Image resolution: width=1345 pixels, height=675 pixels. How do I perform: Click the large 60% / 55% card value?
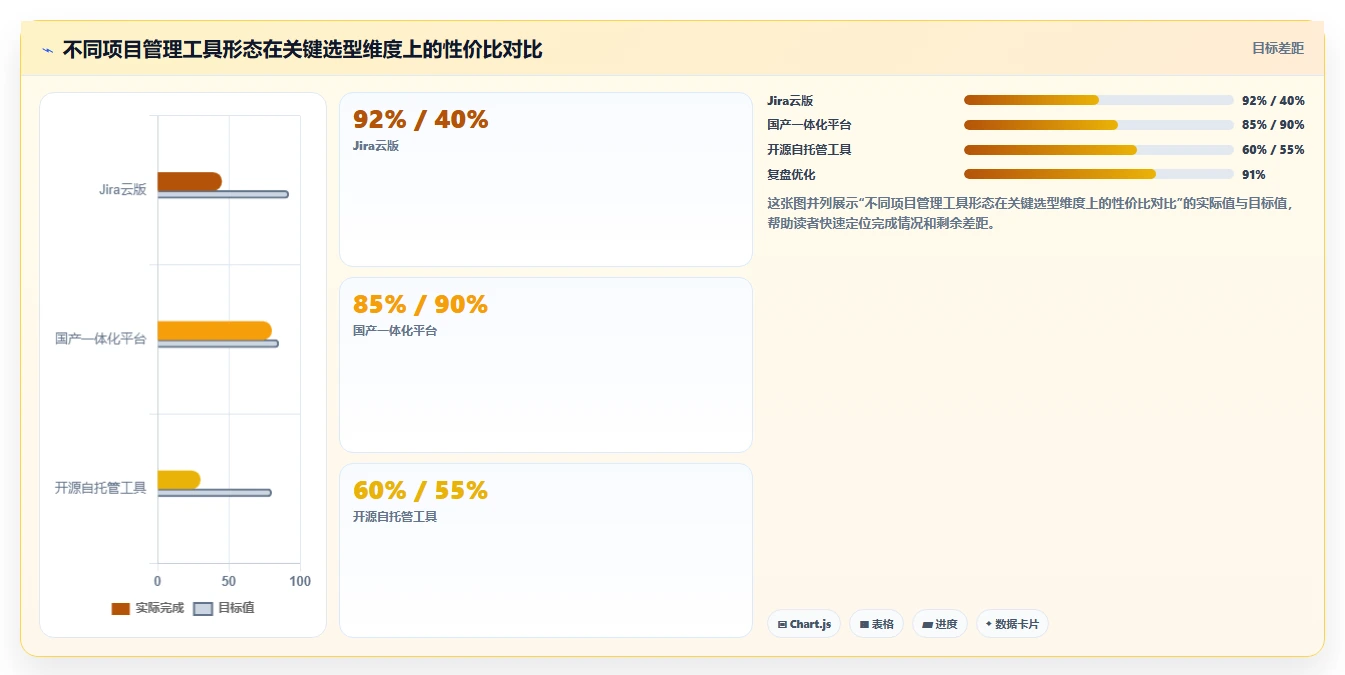point(421,491)
